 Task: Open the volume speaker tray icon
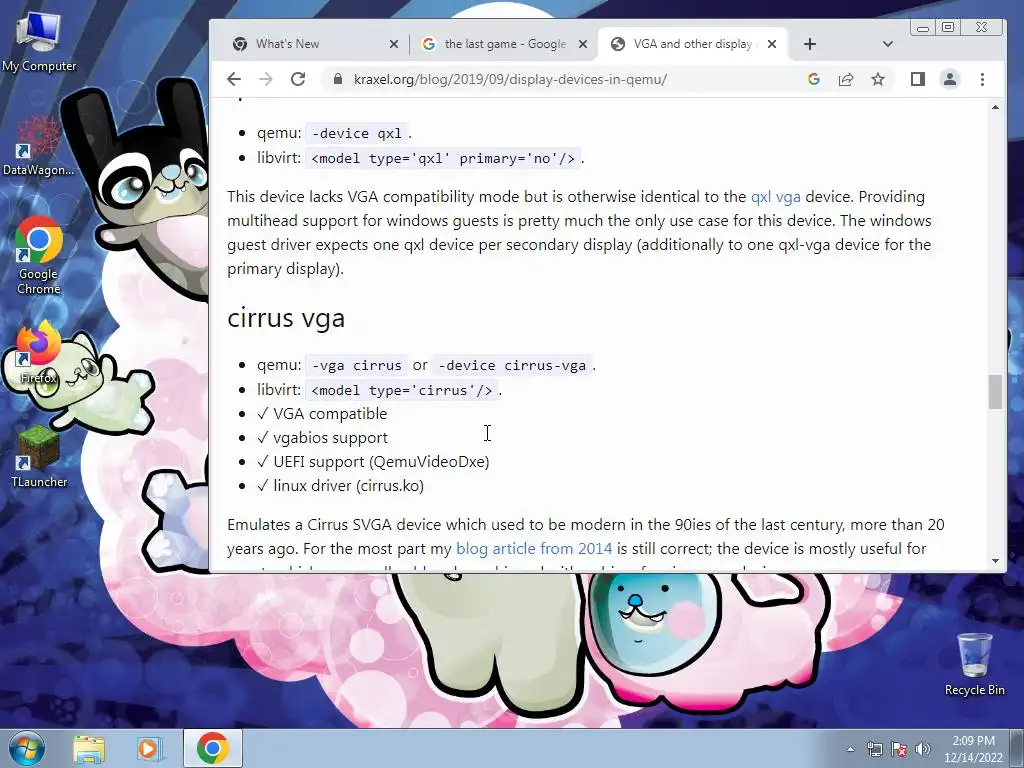(923, 749)
